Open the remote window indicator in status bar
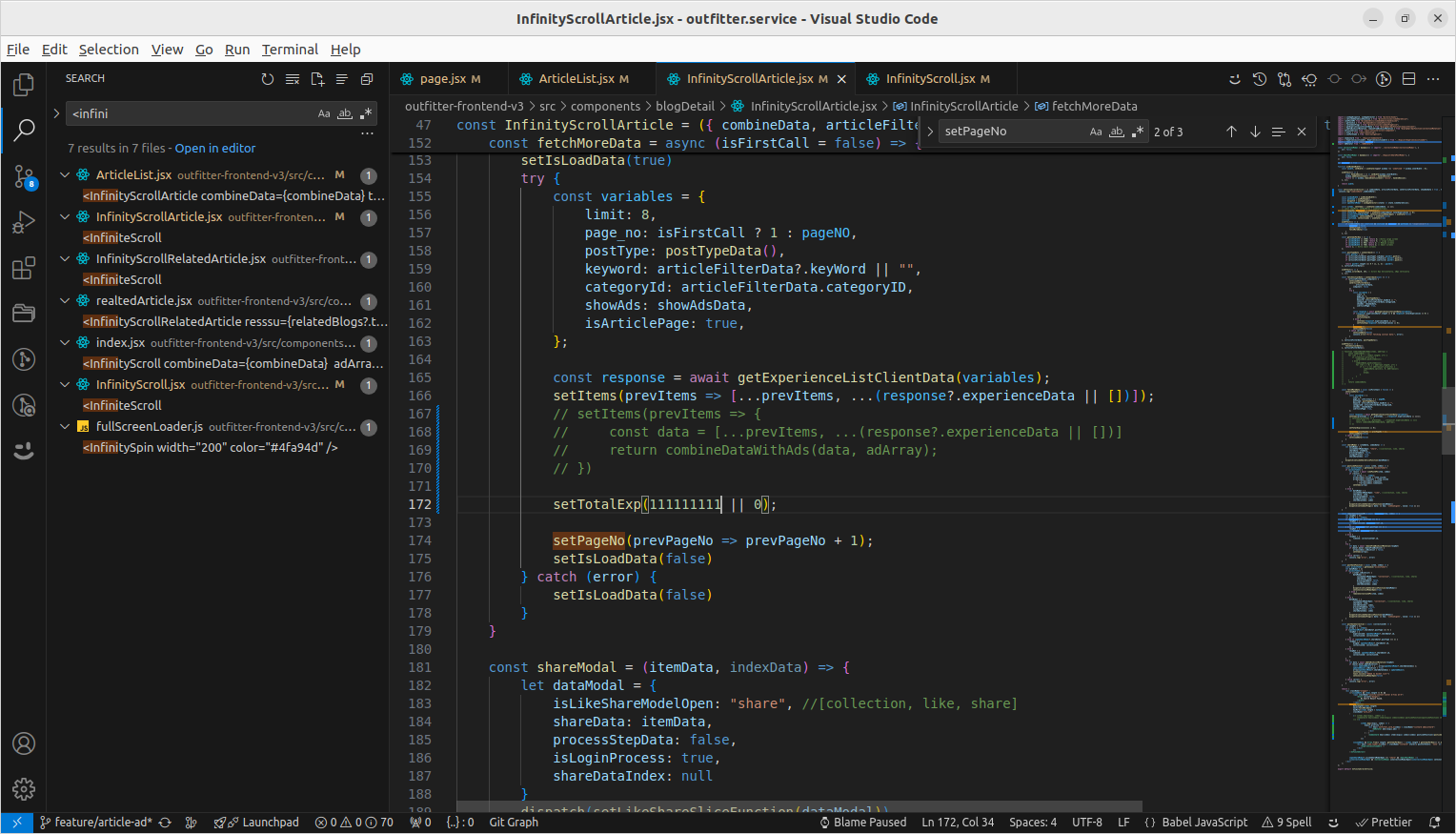Screen dimensions: 1456x834 tap(17, 823)
